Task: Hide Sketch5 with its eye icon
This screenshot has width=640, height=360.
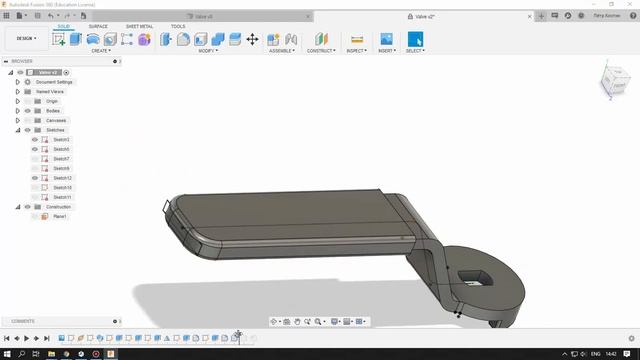Action: click(35, 149)
